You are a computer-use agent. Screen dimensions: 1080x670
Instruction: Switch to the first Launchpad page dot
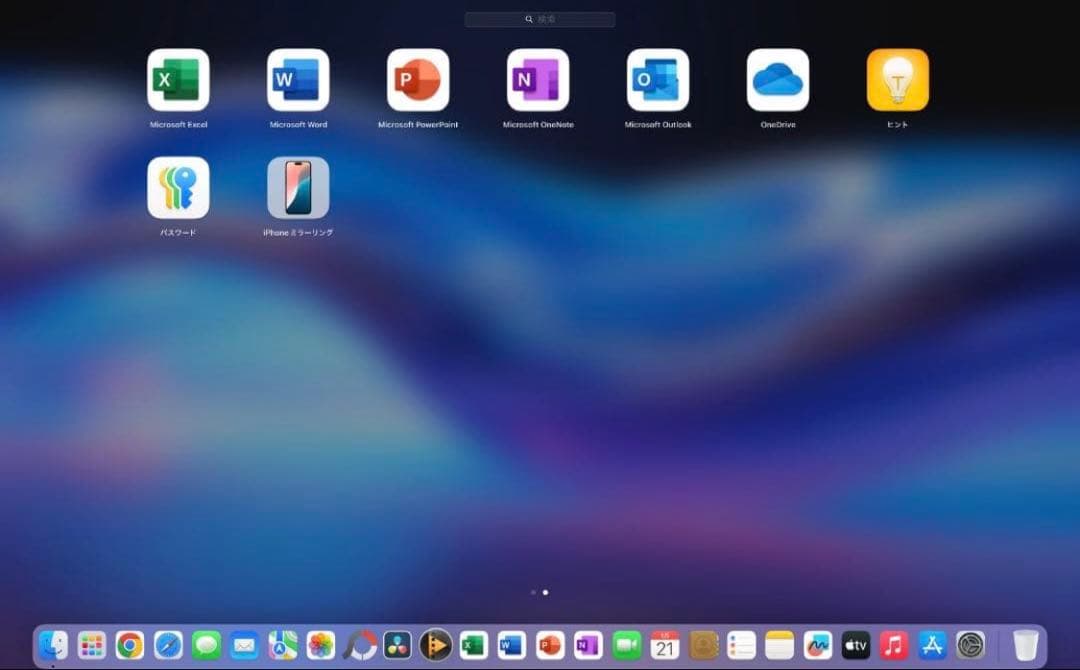point(532,592)
